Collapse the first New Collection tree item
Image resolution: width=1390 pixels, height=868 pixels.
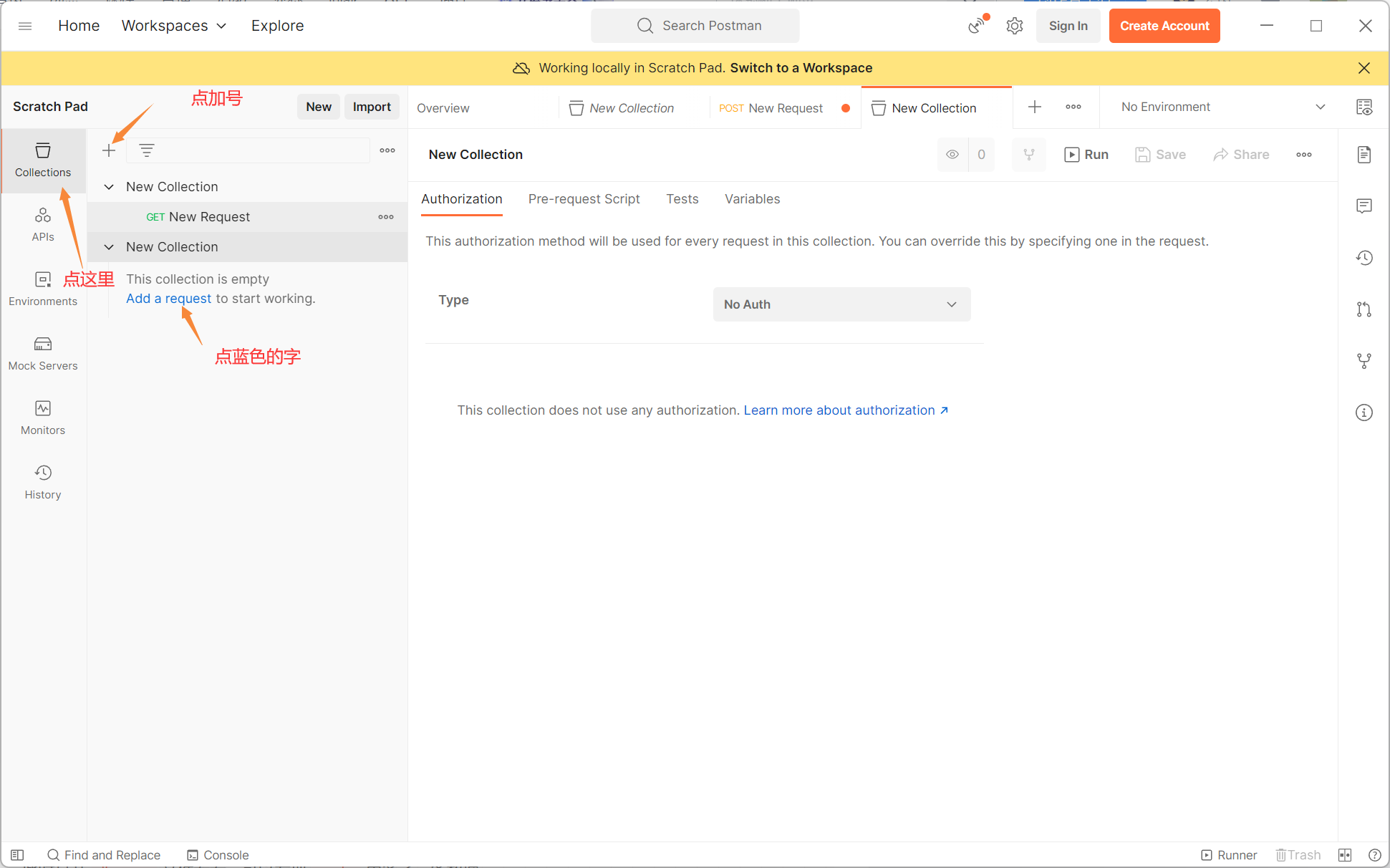[x=109, y=187]
